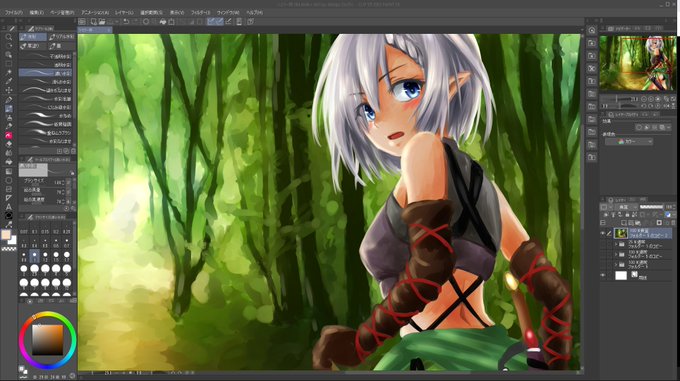Adjust the layer opacity slider
Screen dimensions: 680x381
click(x=651, y=207)
